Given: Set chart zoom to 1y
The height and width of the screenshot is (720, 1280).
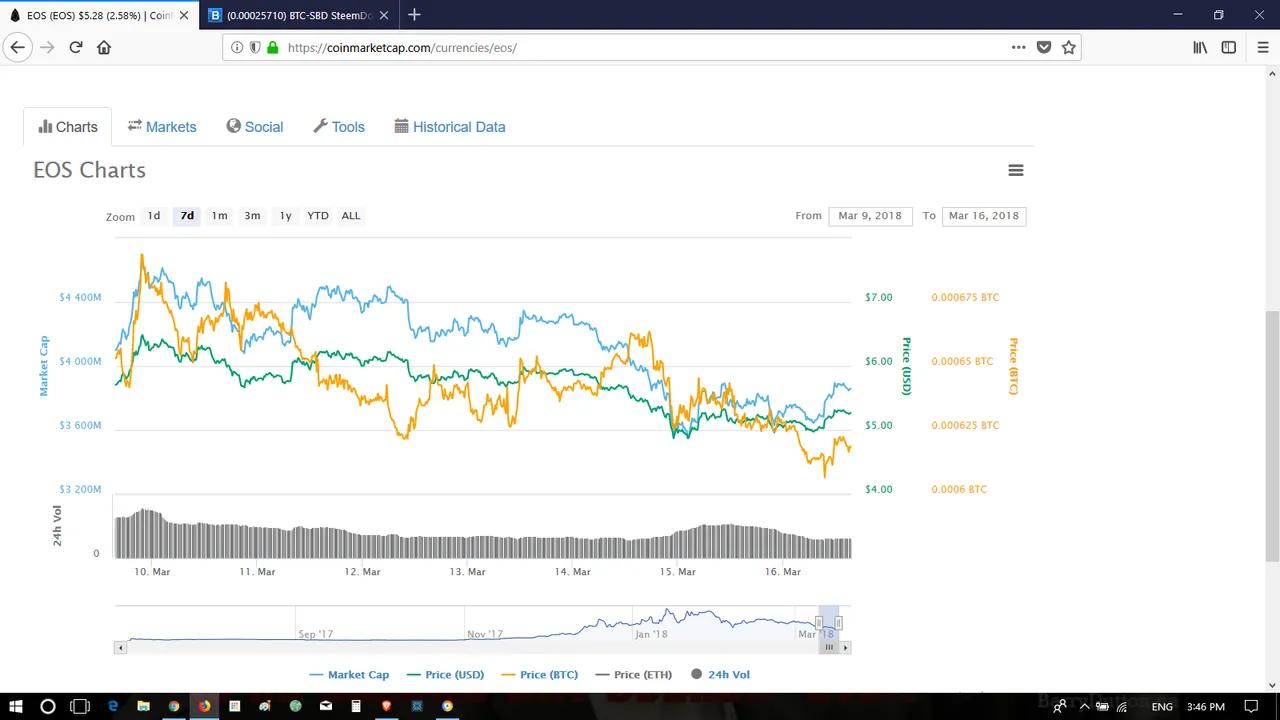Looking at the screenshot, I should (285, 216).
